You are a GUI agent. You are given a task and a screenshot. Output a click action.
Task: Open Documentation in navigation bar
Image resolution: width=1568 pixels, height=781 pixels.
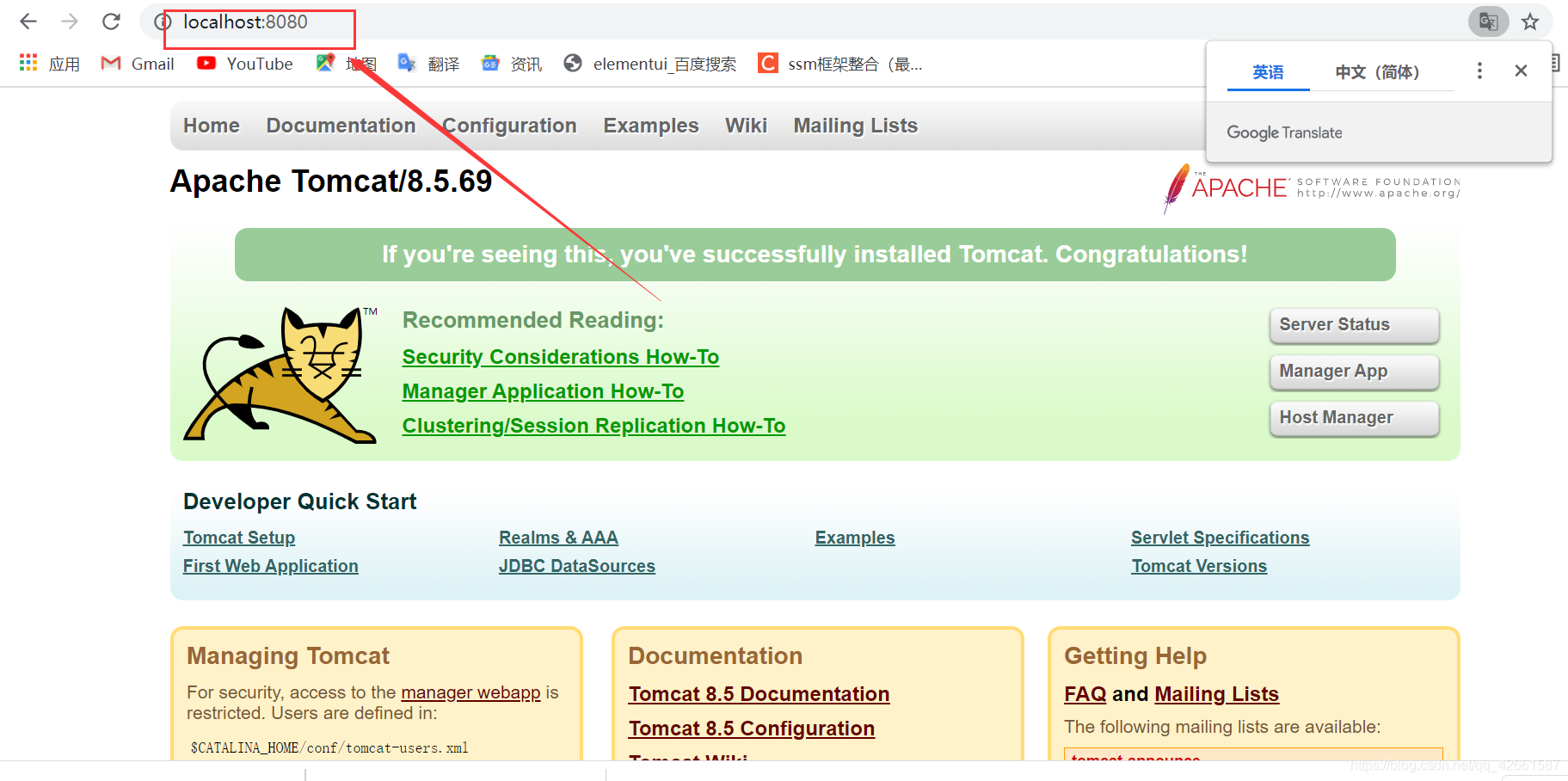[x=341, y=126]
